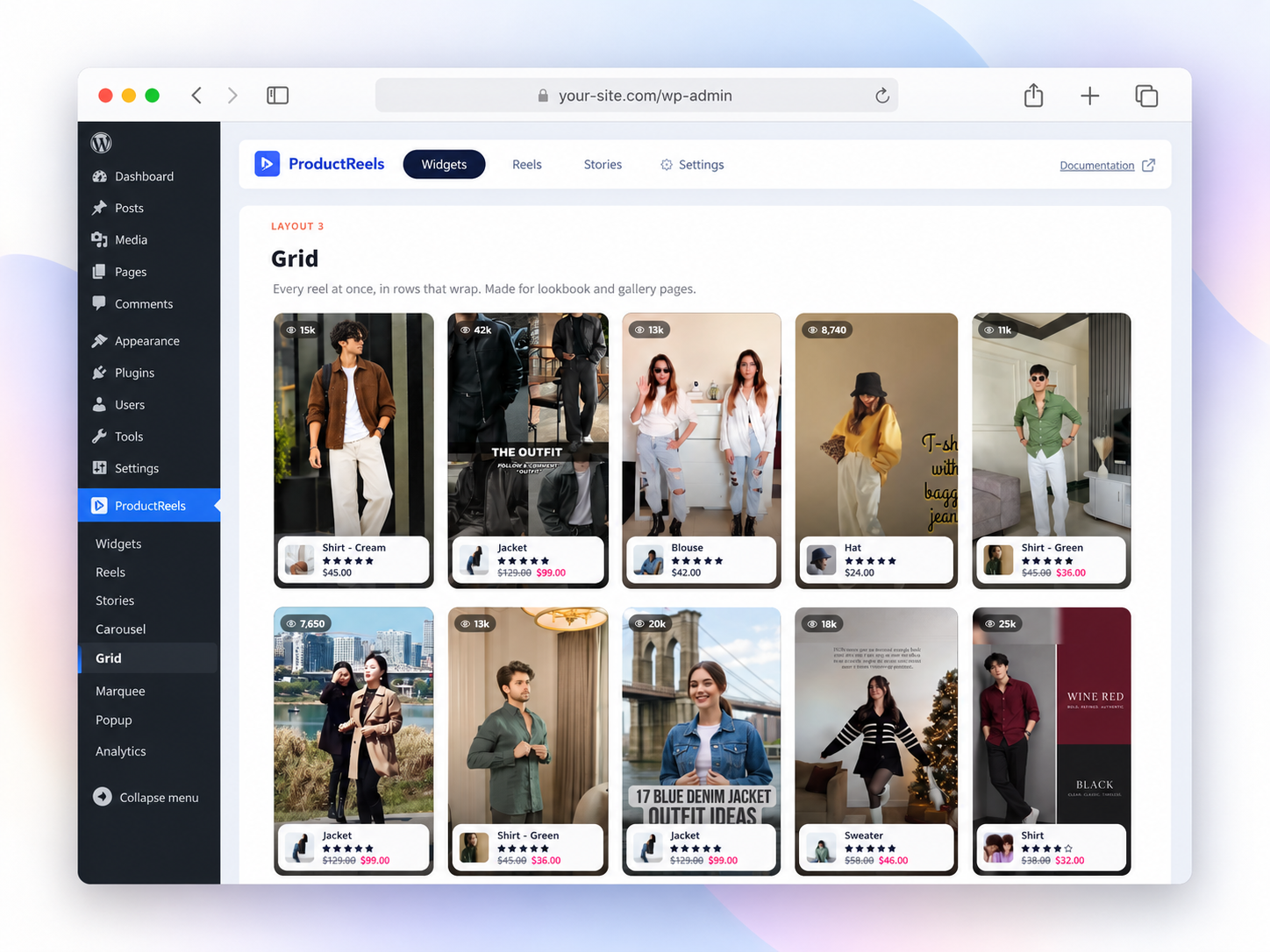1270x952 pixels.
Task: Click the Plugins plug icon
Action: click(x=100, y=373)
